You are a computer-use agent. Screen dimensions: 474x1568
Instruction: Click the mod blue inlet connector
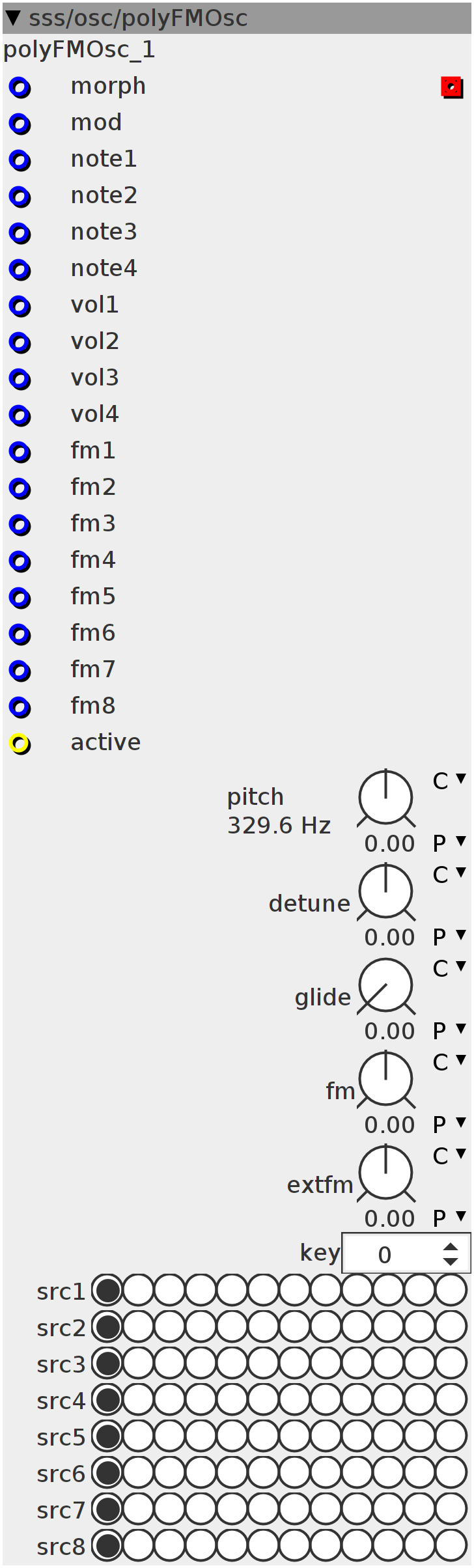tap(20, 124)
